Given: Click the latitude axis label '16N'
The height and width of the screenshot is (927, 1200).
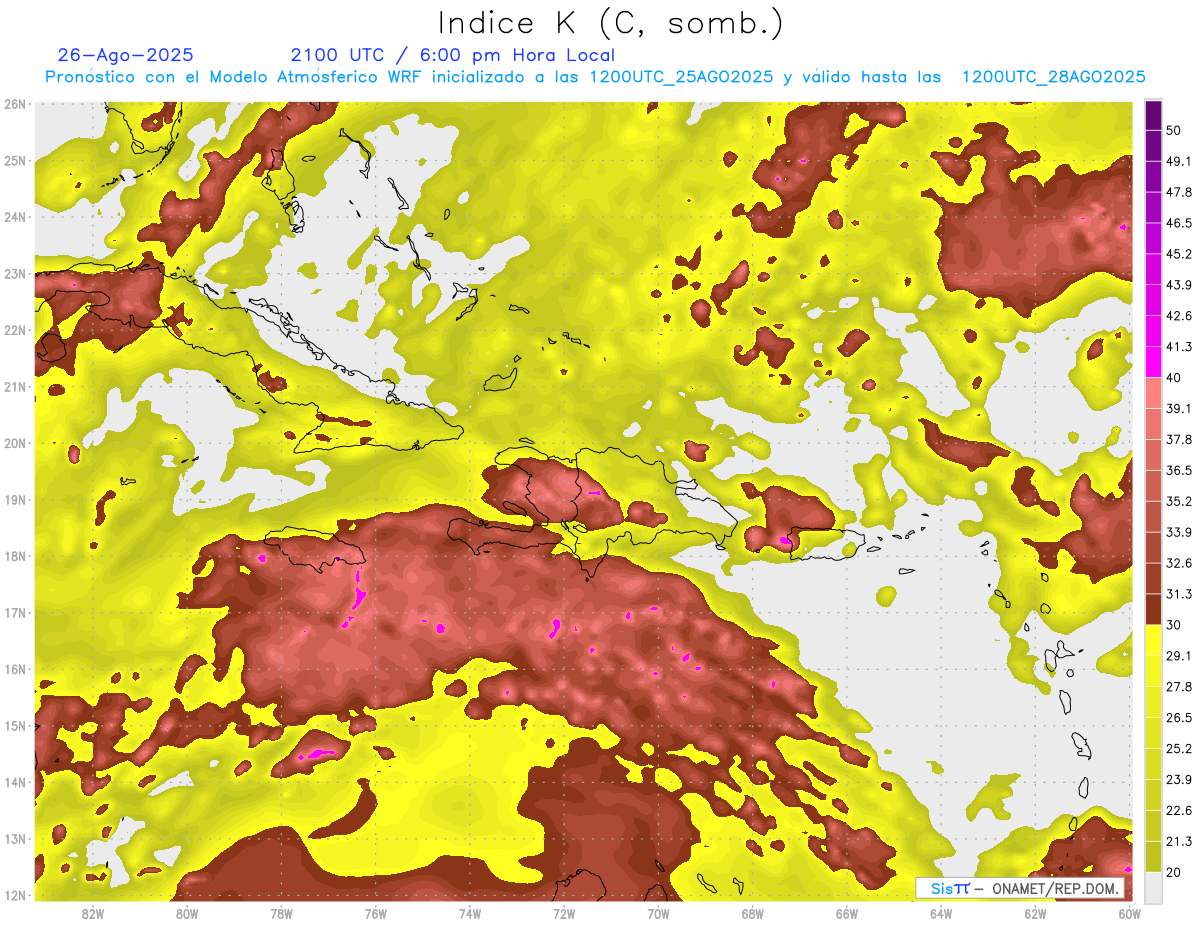Looking at the screenshot, I should pyautogui.click(x=14, y=669).
